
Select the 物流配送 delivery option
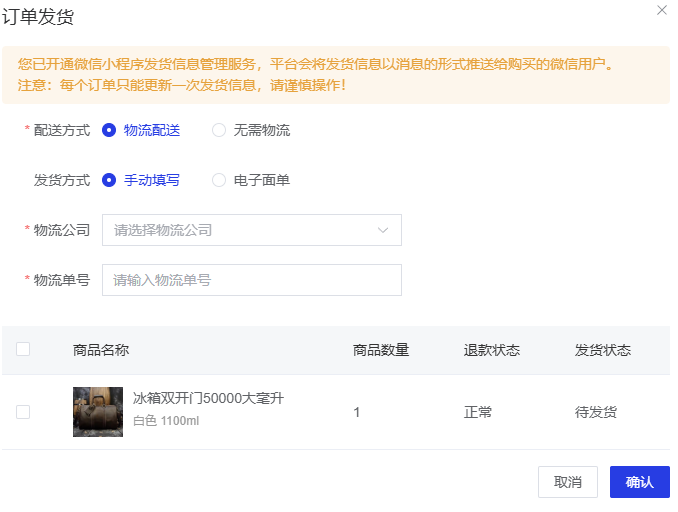pyautogui.click(x=110, y=130)
